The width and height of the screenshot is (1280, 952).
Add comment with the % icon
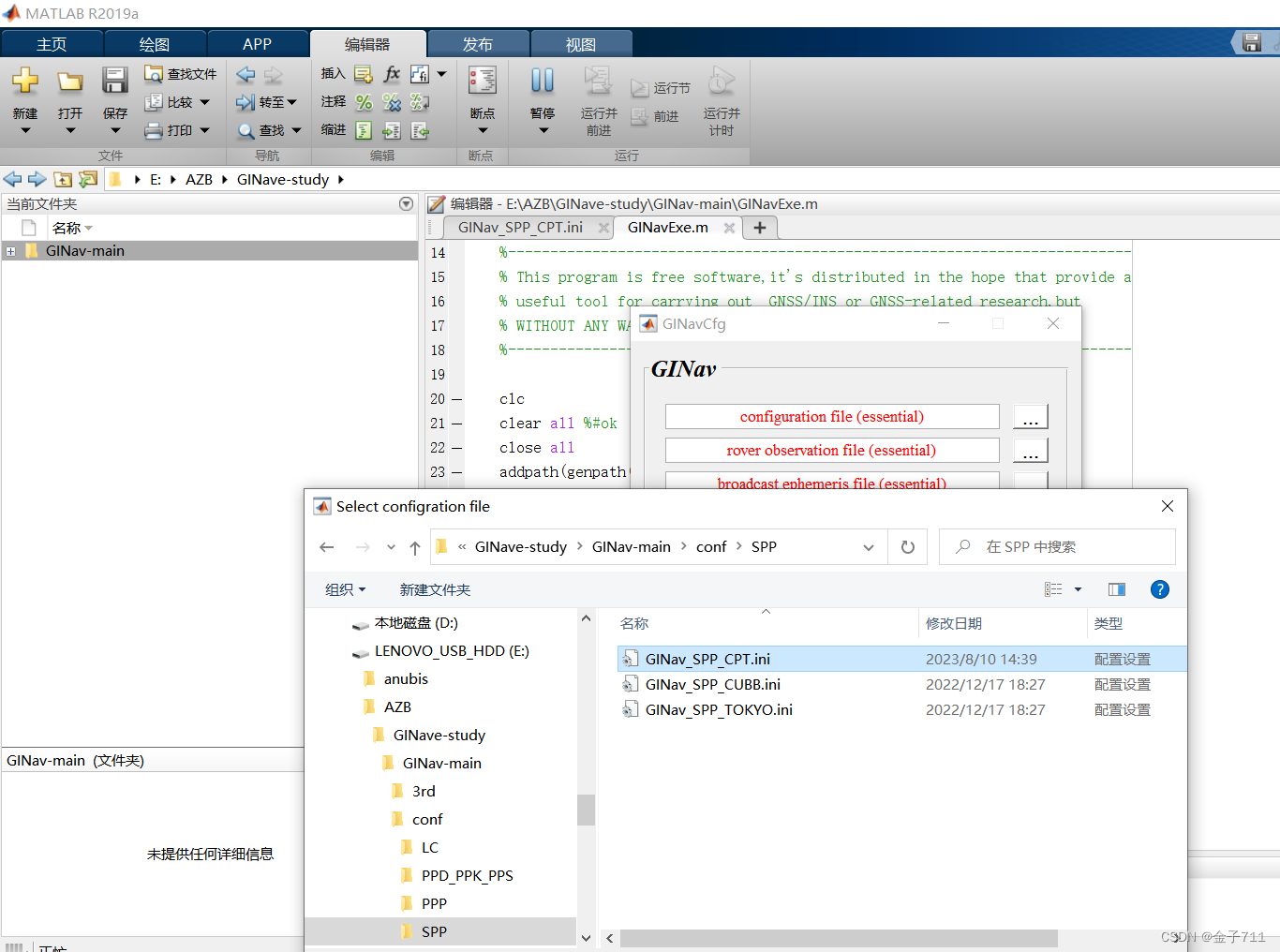(364, 102)
